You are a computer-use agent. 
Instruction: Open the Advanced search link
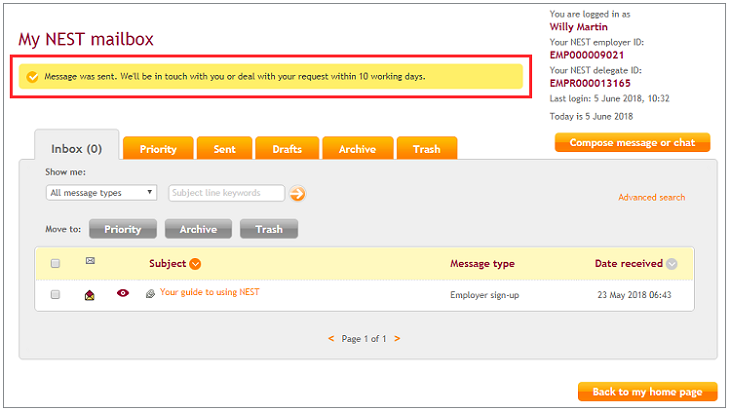coord(651,197)
